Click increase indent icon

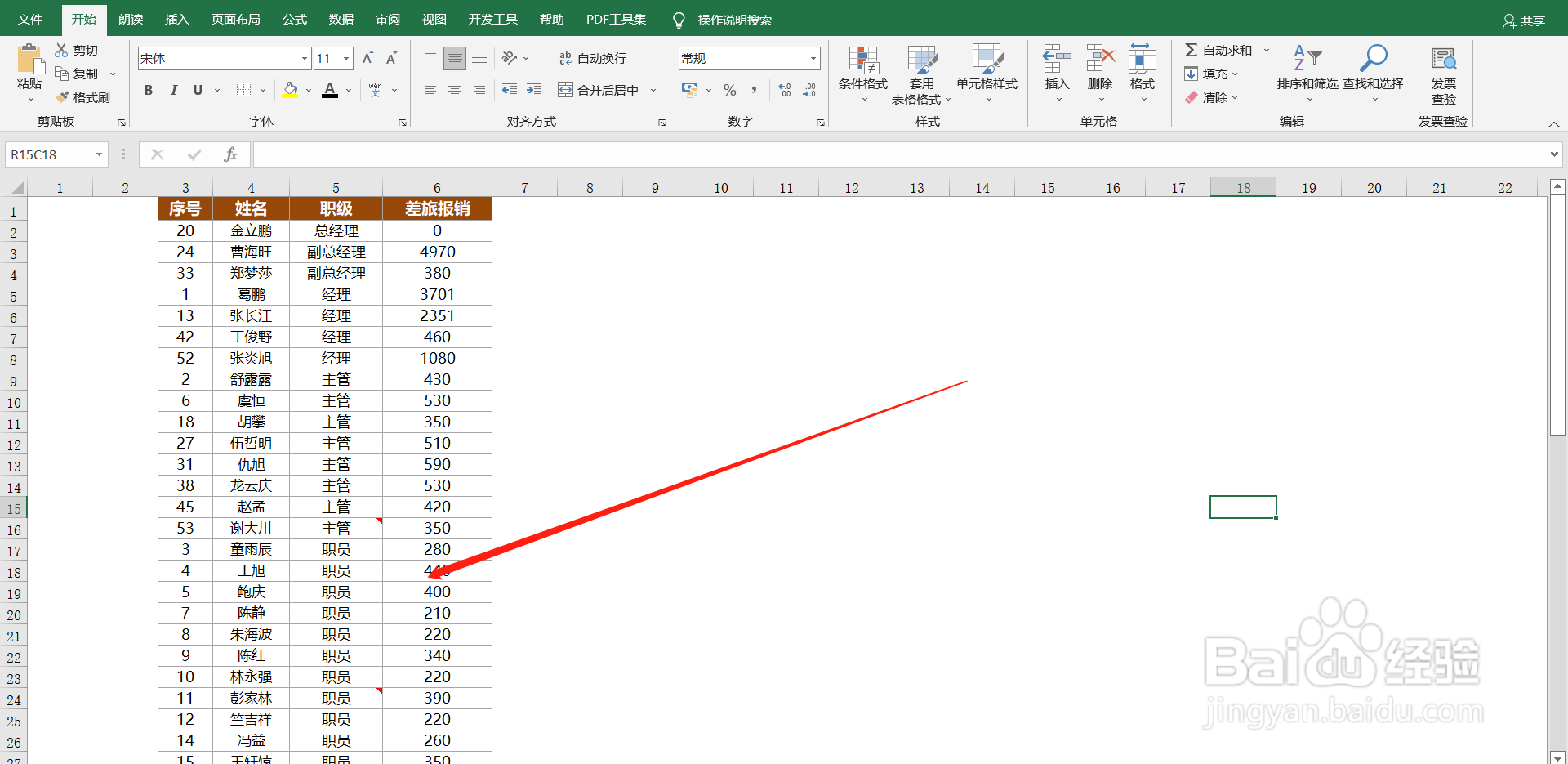(534, 90)
